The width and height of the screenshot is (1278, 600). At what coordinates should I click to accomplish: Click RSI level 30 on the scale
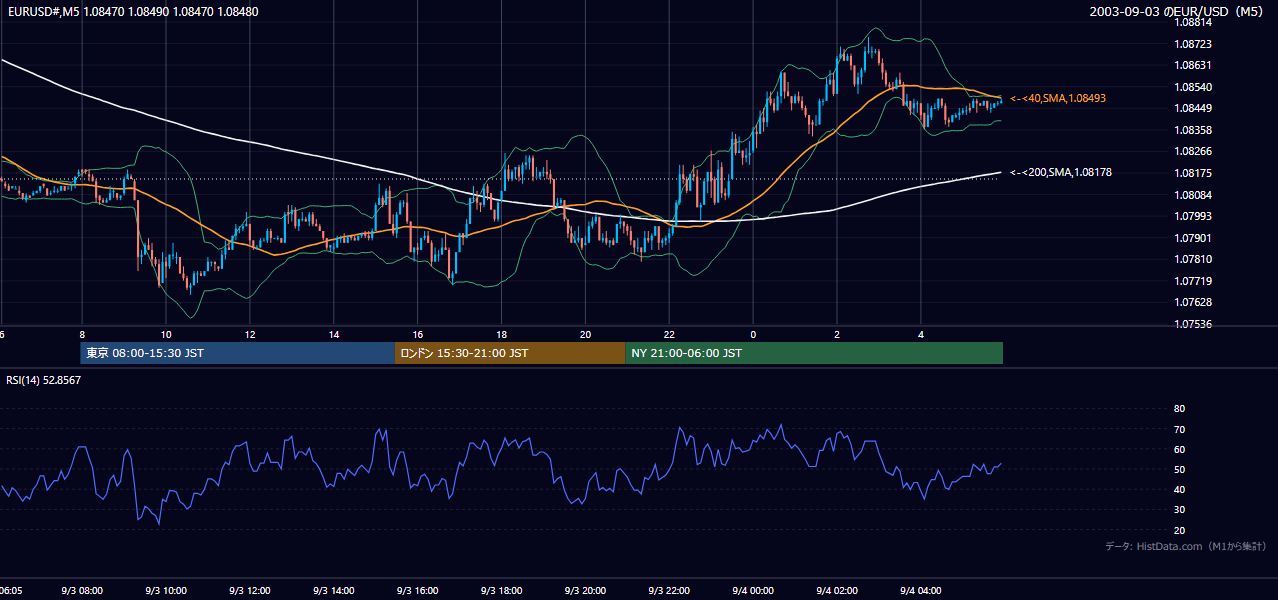point(1179,509)
